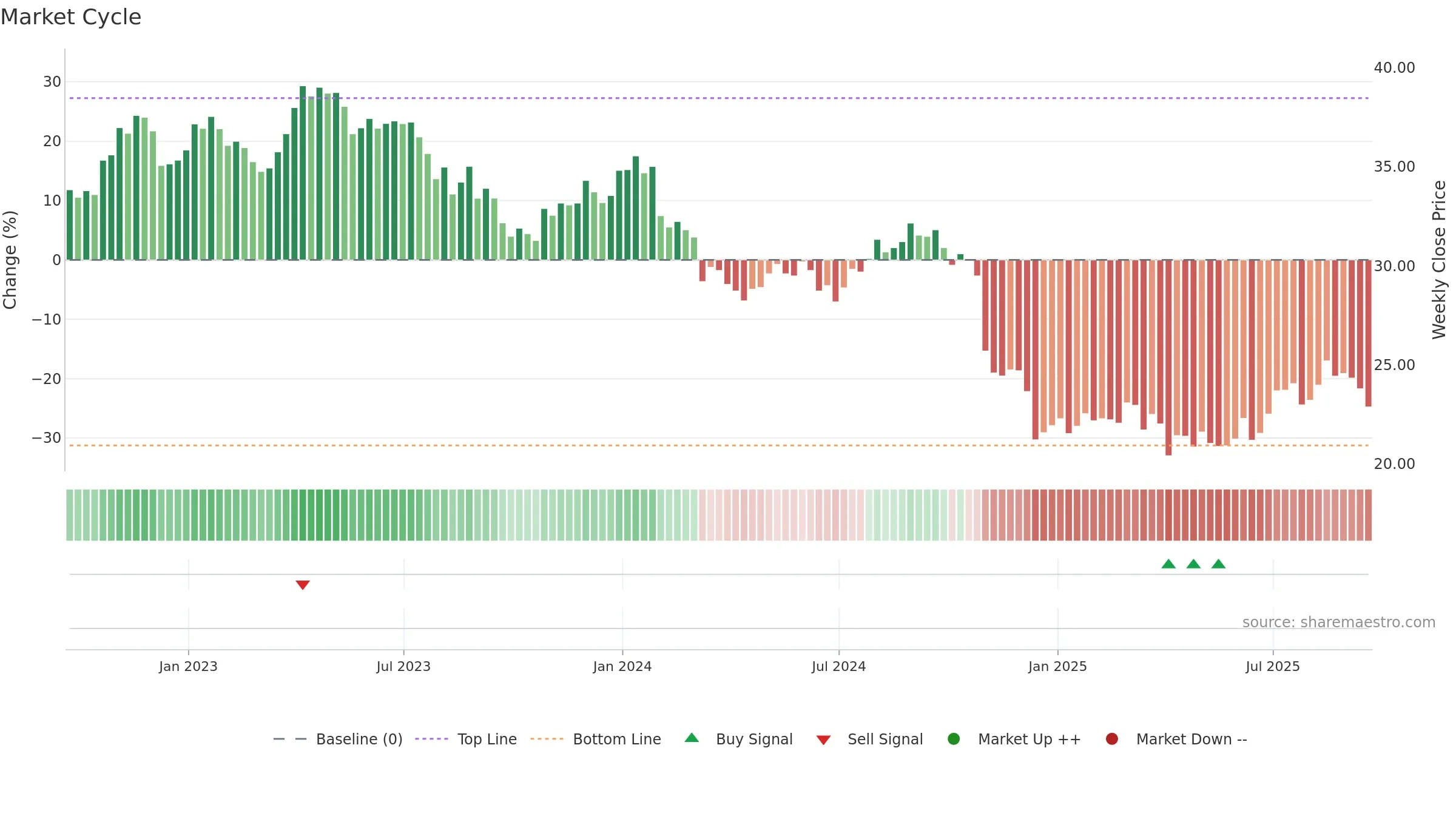Click the 'source: sharemaestro.com' text
This screenshot has height=819, width=1456.
(x=1339, y=622)
